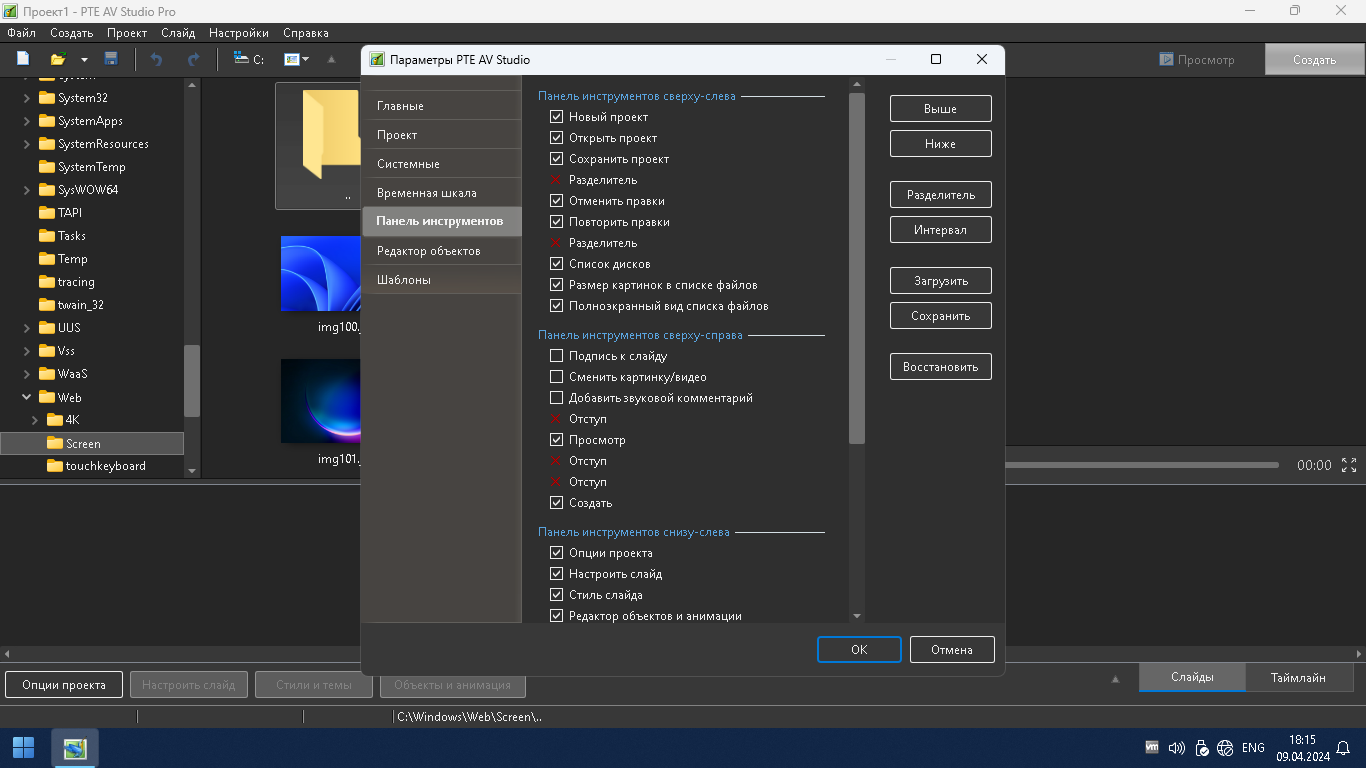Screen dimensions: 1366x768
Task: Uncheck the 'Новый проект' checkbox
Action: tap(557, 117)
